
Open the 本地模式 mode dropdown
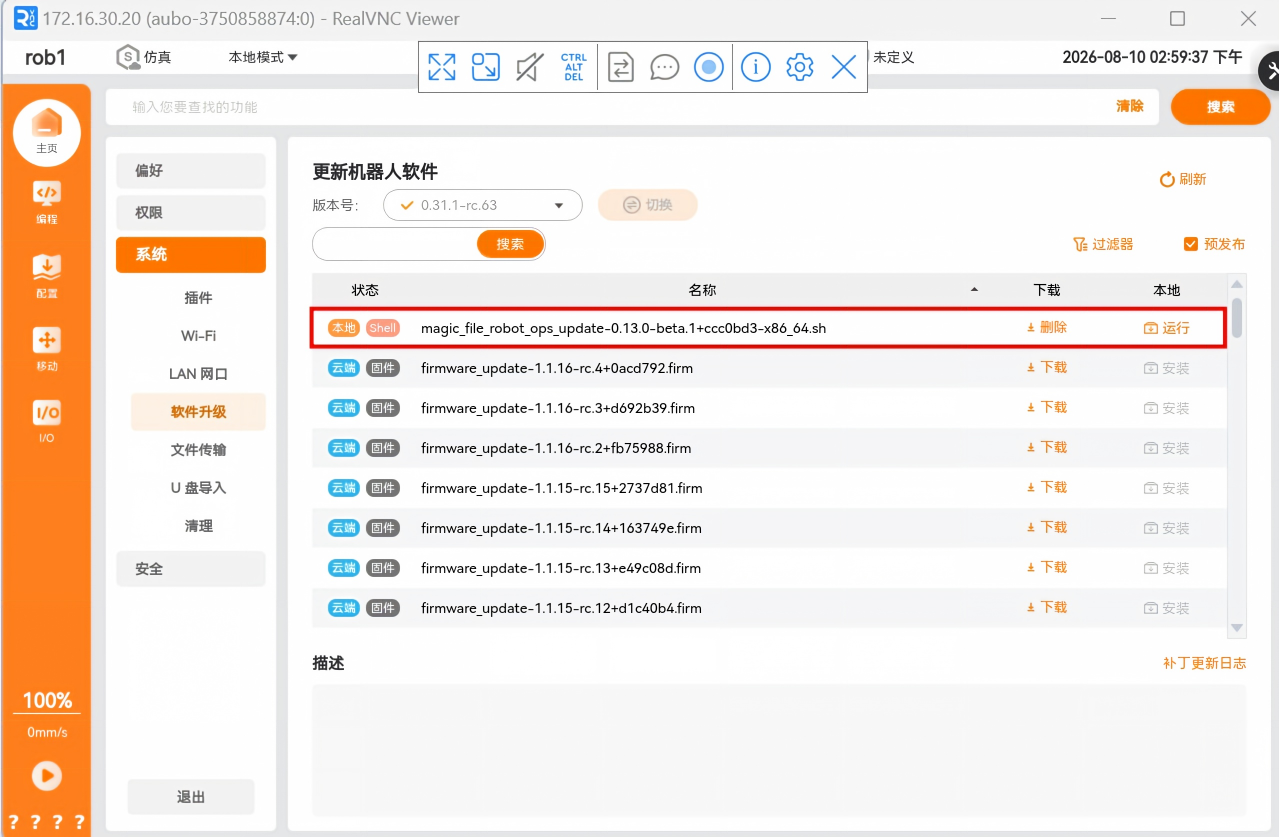tap(263, 57)
